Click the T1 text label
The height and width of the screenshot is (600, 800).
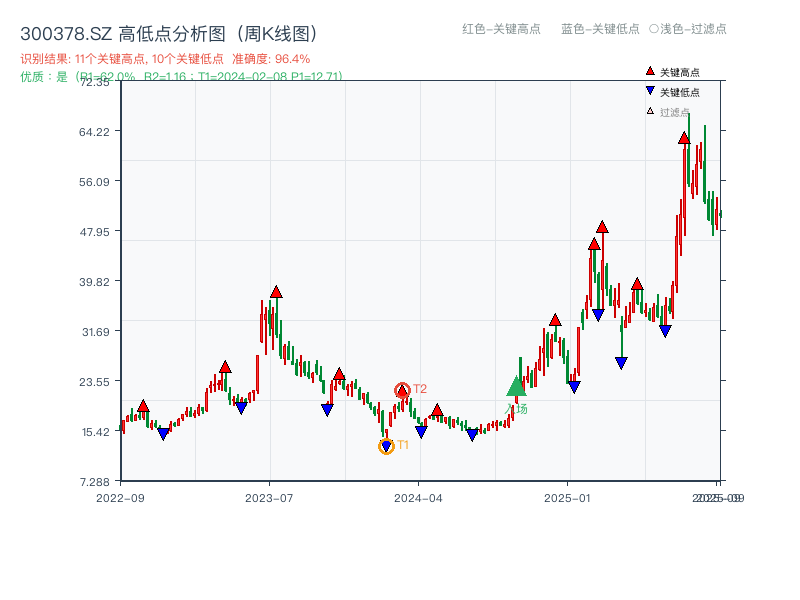(x=403, y=445)
